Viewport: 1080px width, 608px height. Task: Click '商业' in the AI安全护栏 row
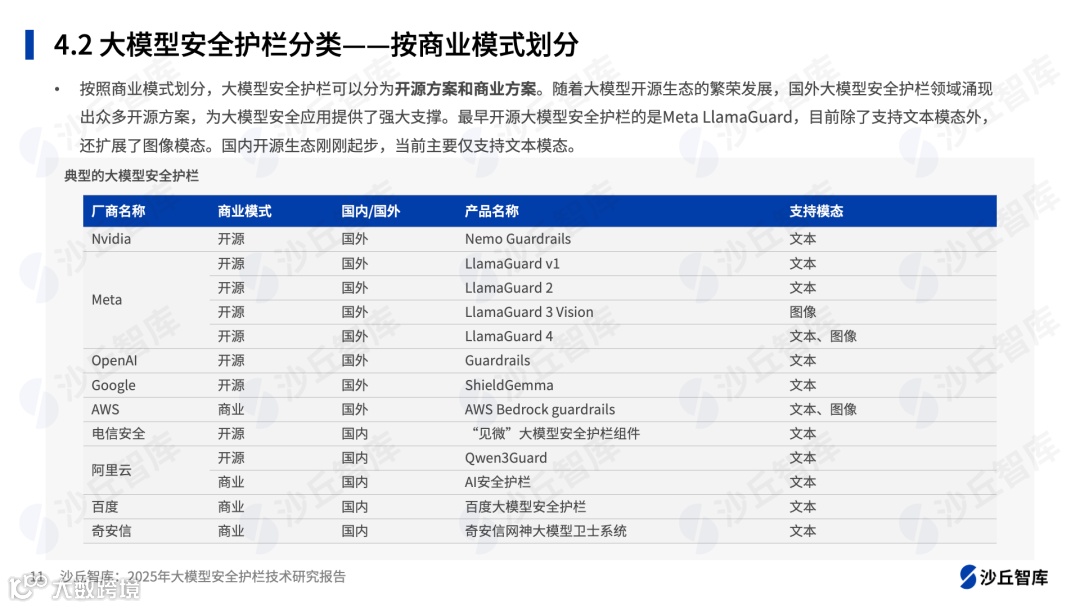[231, 483]
